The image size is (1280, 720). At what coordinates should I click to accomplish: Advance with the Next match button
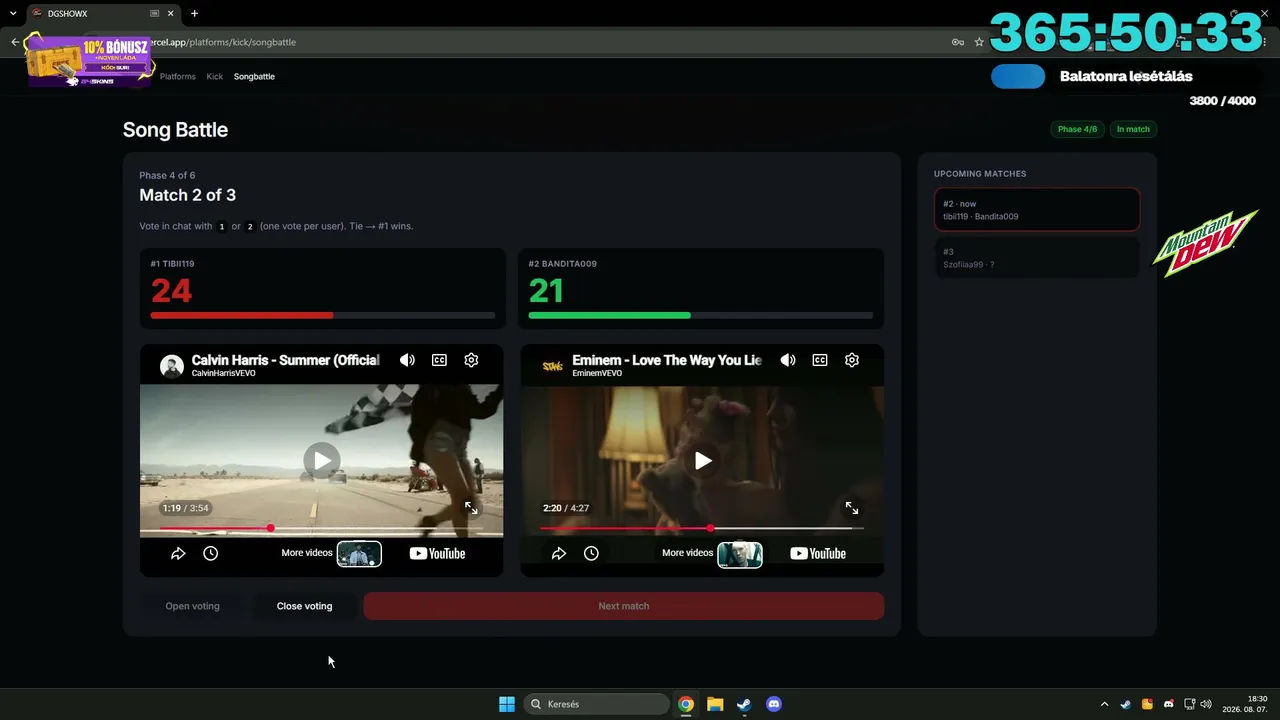624,606
